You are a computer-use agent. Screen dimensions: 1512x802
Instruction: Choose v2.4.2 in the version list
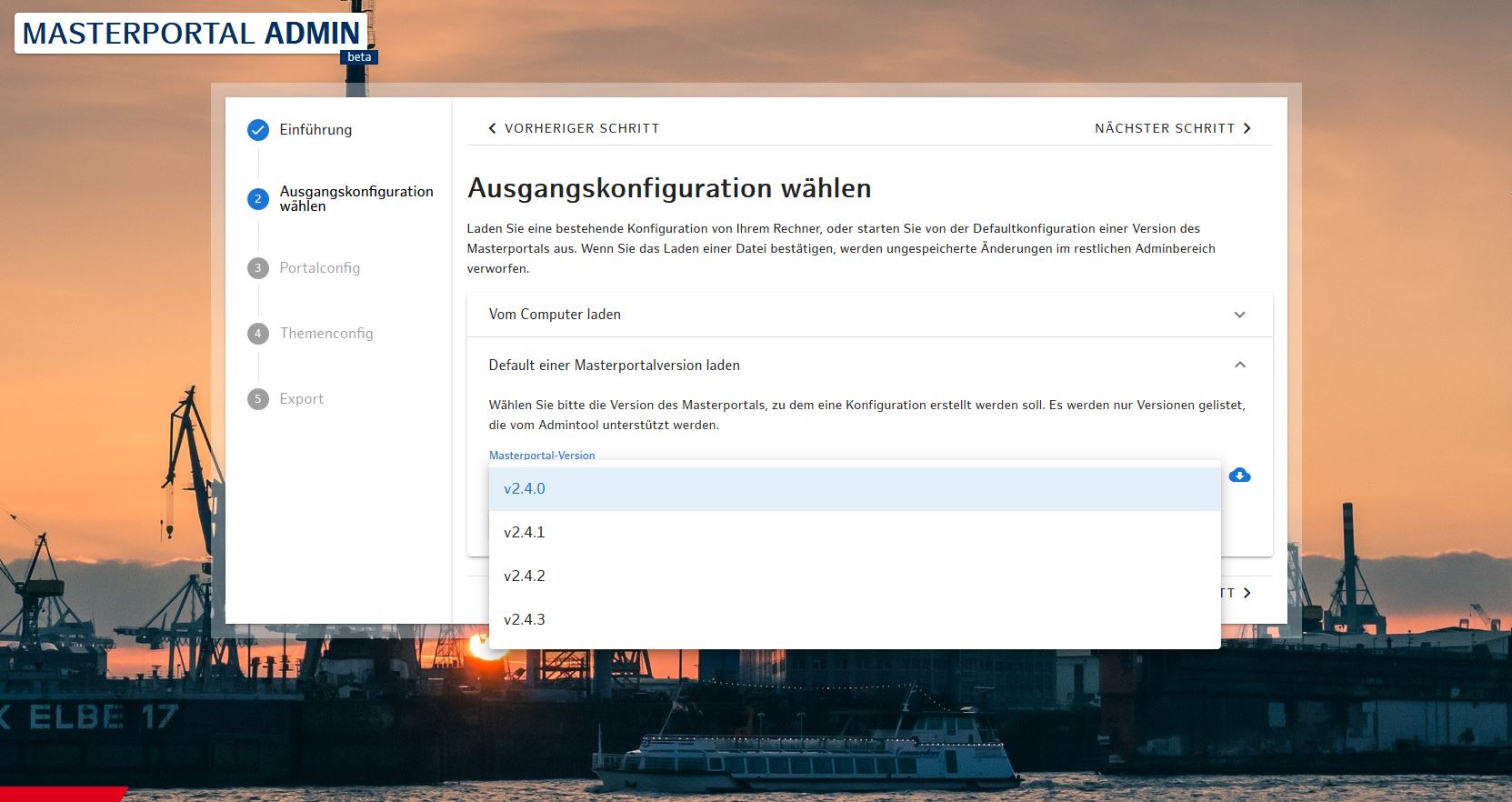855,576
